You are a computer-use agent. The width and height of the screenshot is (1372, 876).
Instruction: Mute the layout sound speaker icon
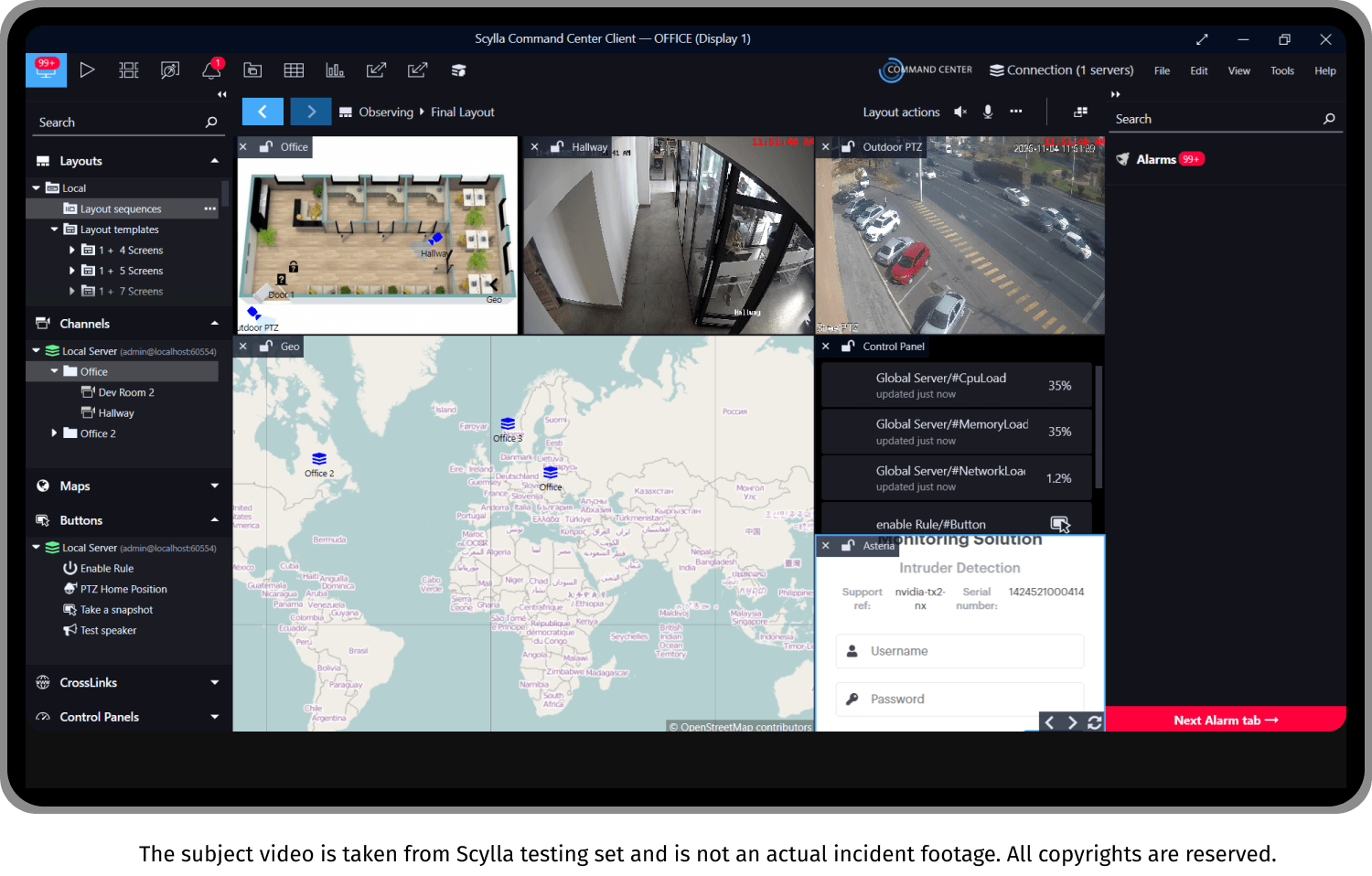pyautogui.click(x=960, y=112)
